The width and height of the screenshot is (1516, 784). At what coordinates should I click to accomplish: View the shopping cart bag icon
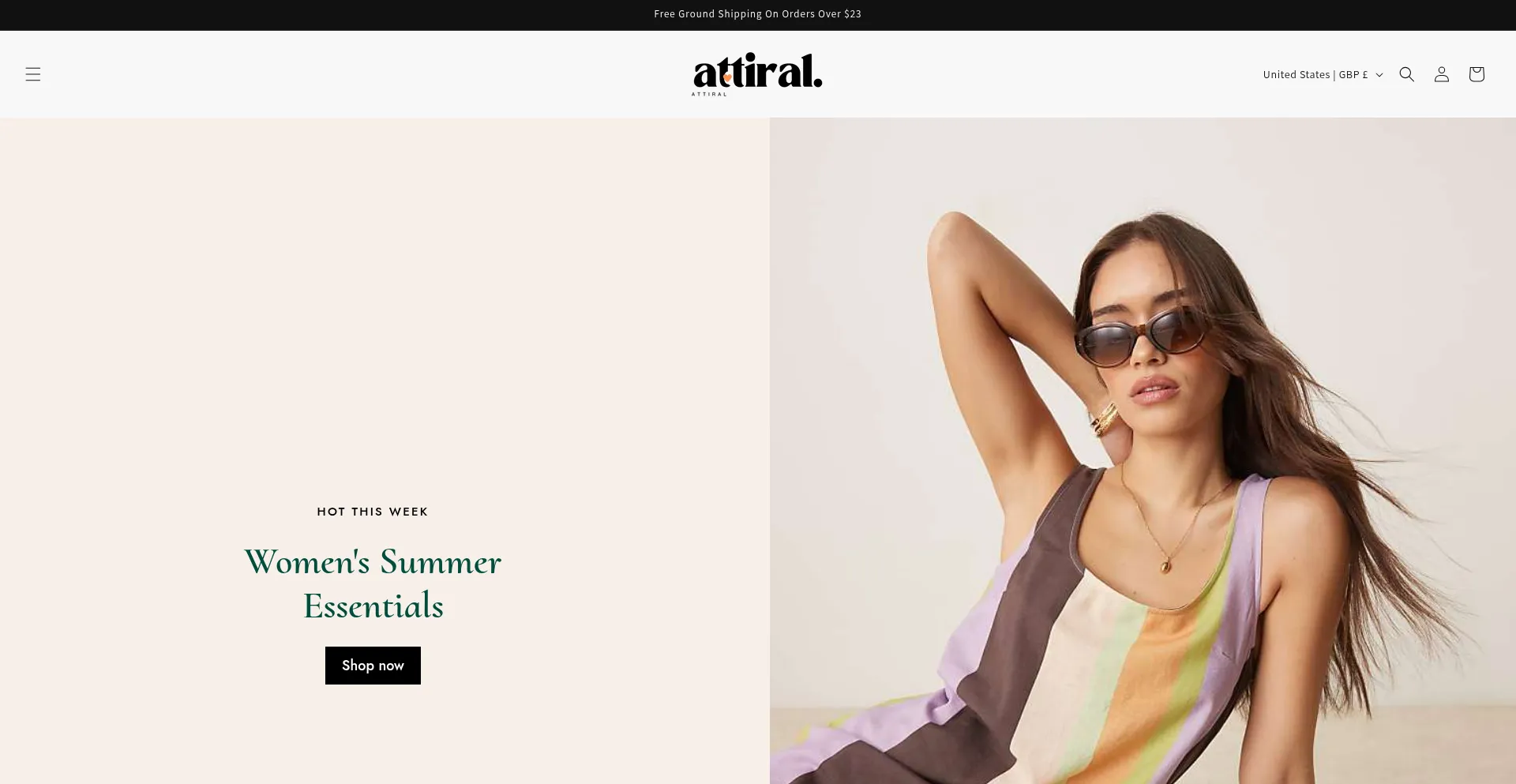point(1476,74)
